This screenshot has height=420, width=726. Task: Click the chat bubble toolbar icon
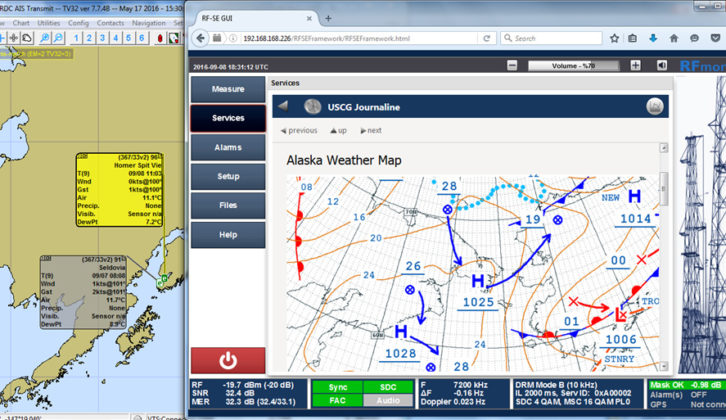(x=694, y=38)
